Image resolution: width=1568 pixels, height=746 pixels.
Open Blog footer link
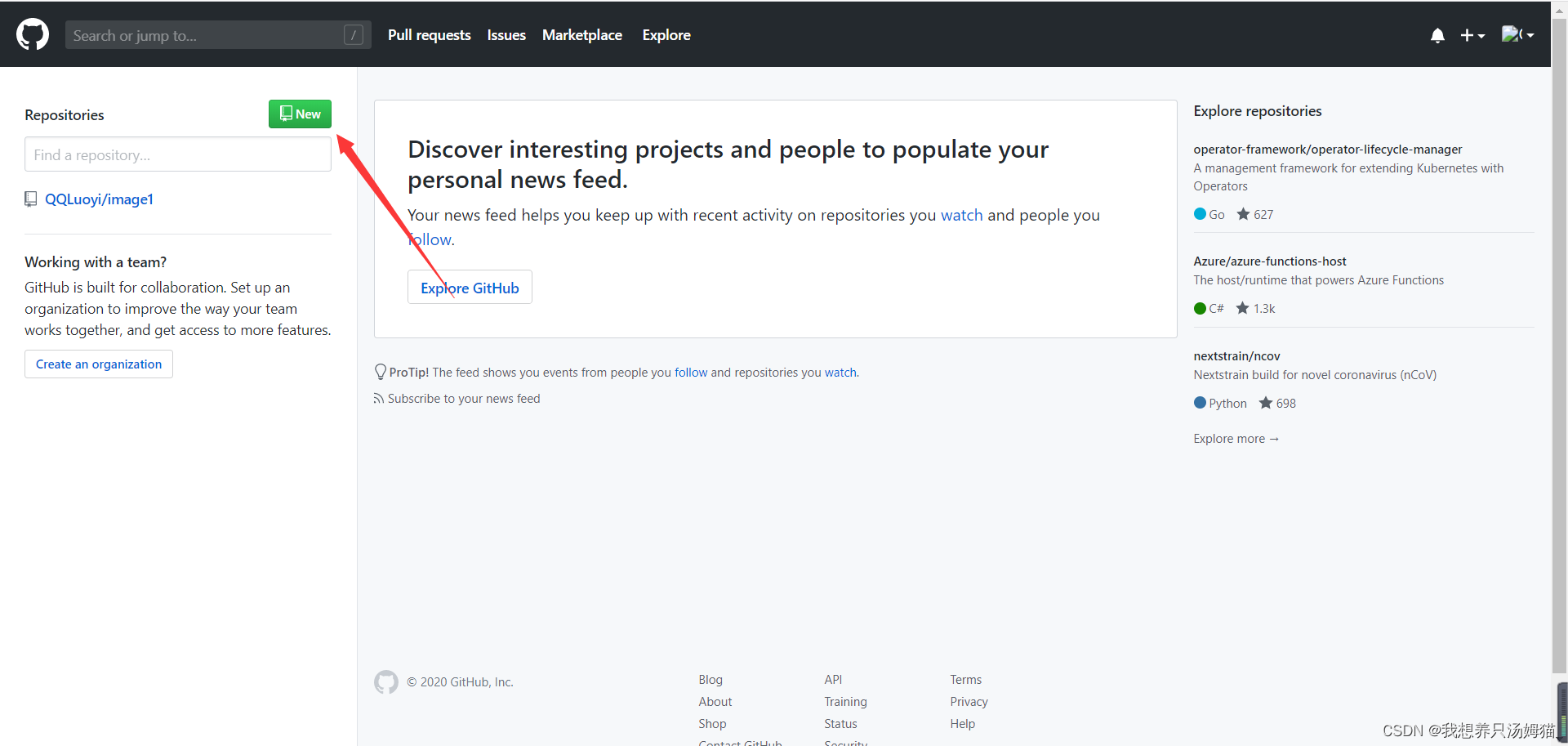click(710, 680)
